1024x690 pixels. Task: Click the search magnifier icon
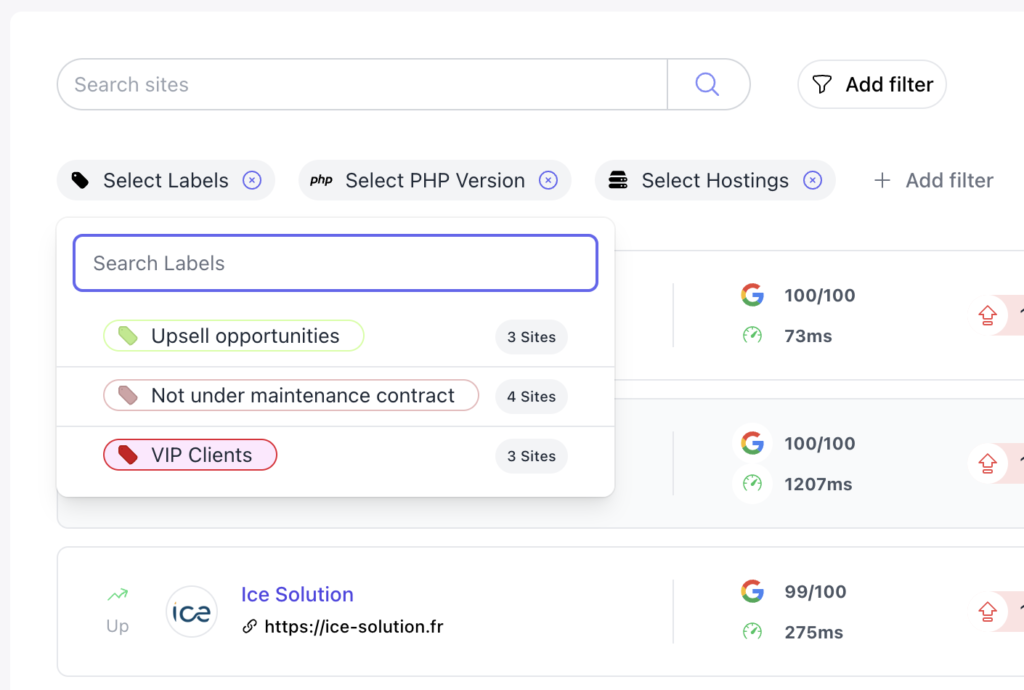(707, 84)
